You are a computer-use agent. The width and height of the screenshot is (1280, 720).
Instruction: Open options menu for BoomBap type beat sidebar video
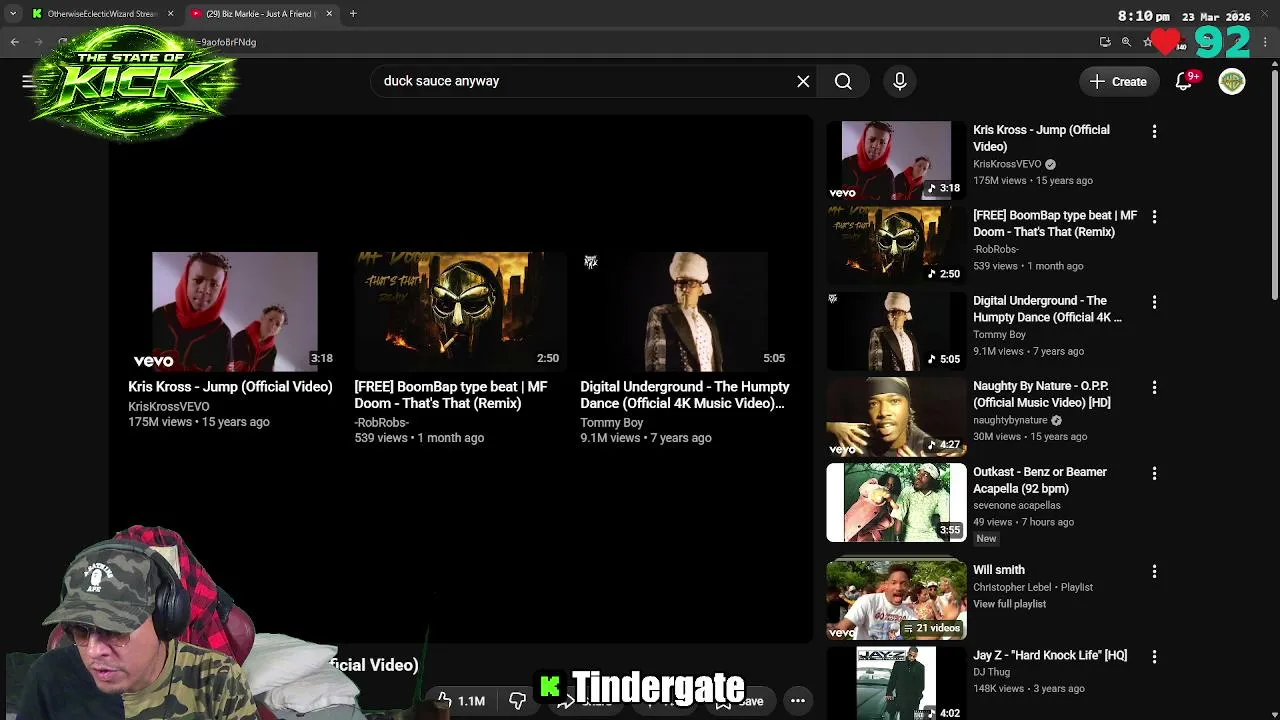tap(1154, 216)
